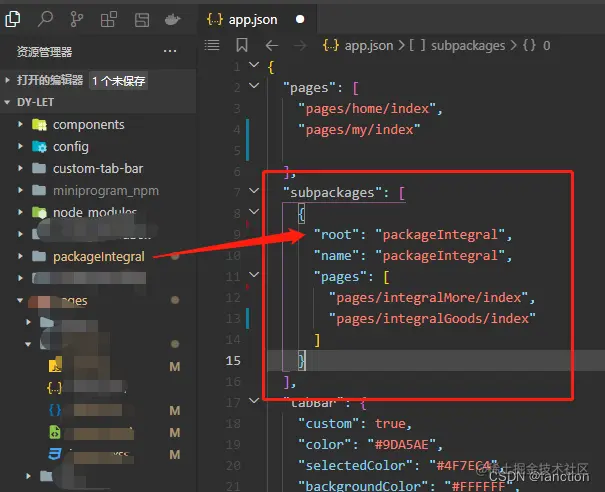Click the config folder gear icon
Image resolution: width=605 pixels, height=492 pixels.
[39, 147]
